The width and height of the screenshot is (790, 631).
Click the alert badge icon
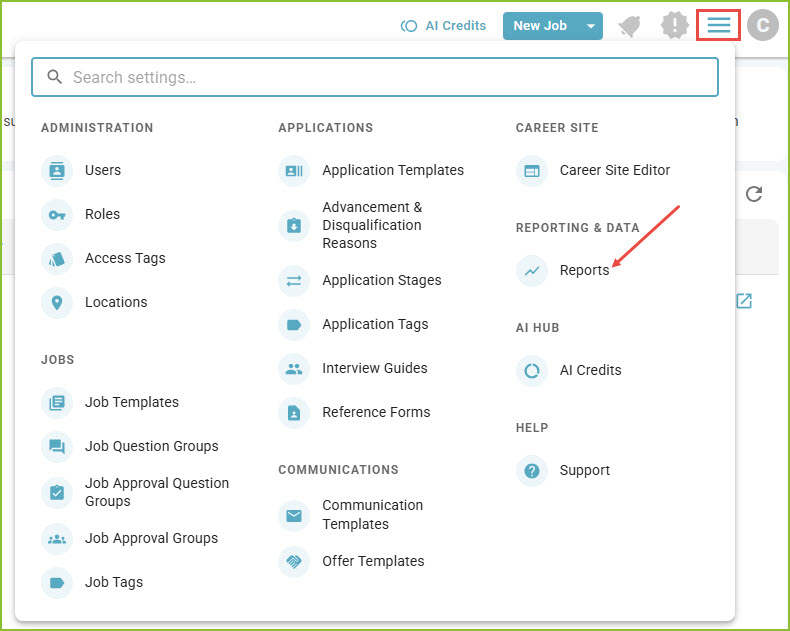pyautogui.click(x=674, y=25)
